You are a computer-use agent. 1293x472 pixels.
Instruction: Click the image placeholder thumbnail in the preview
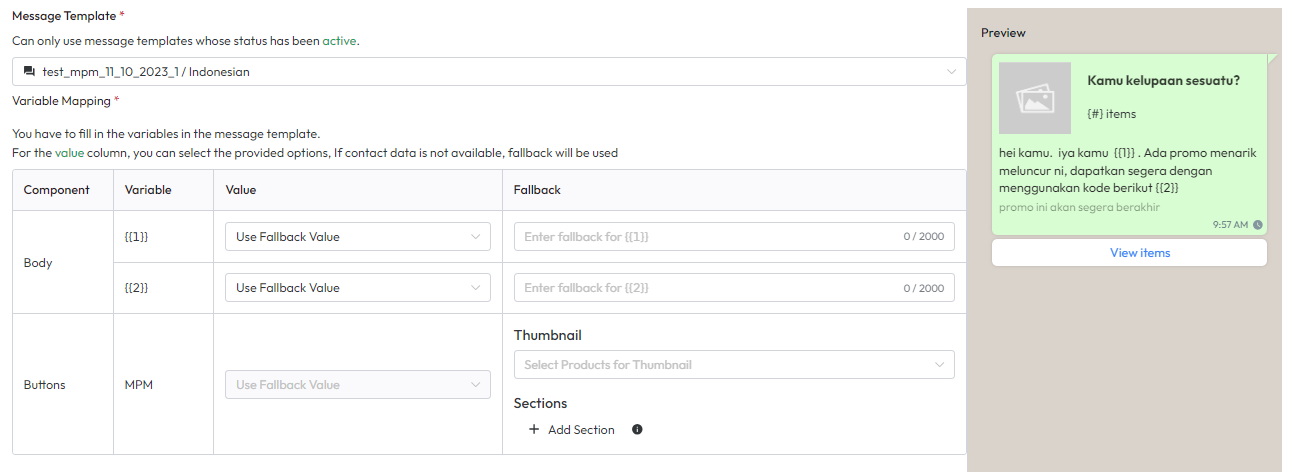pos(1035,98)
